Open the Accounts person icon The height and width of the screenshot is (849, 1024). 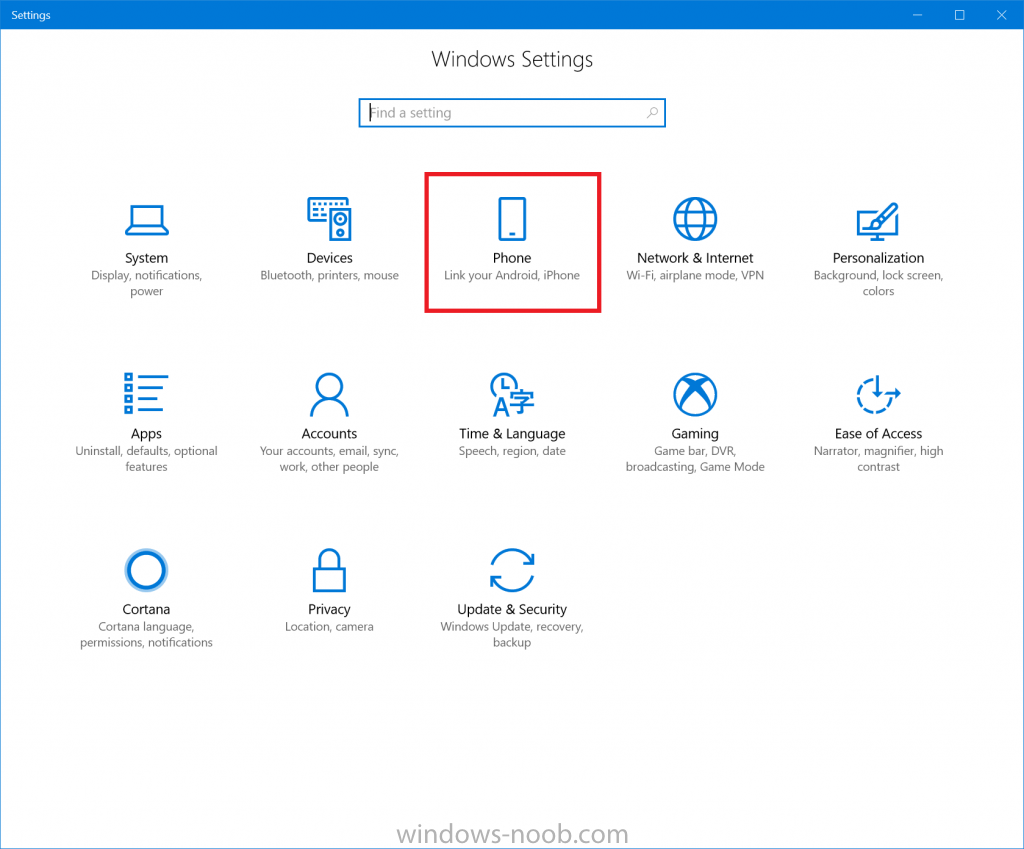click(x=329, y=394)
